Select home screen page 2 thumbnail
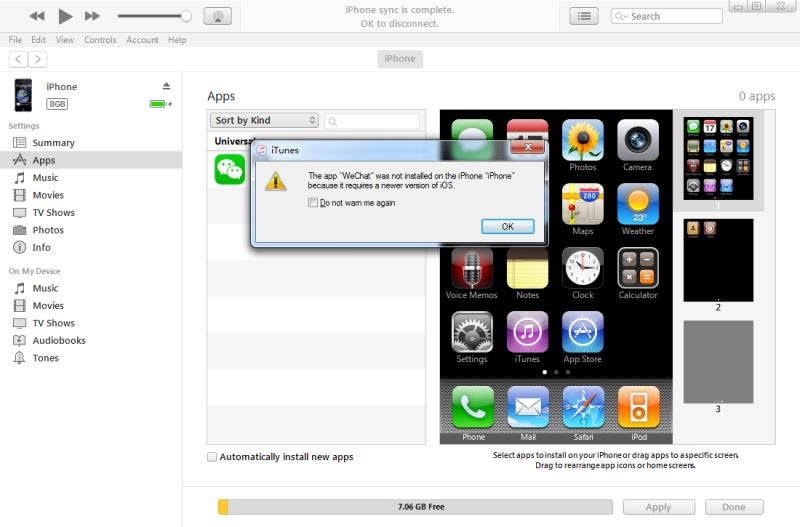 click(718, 260)
